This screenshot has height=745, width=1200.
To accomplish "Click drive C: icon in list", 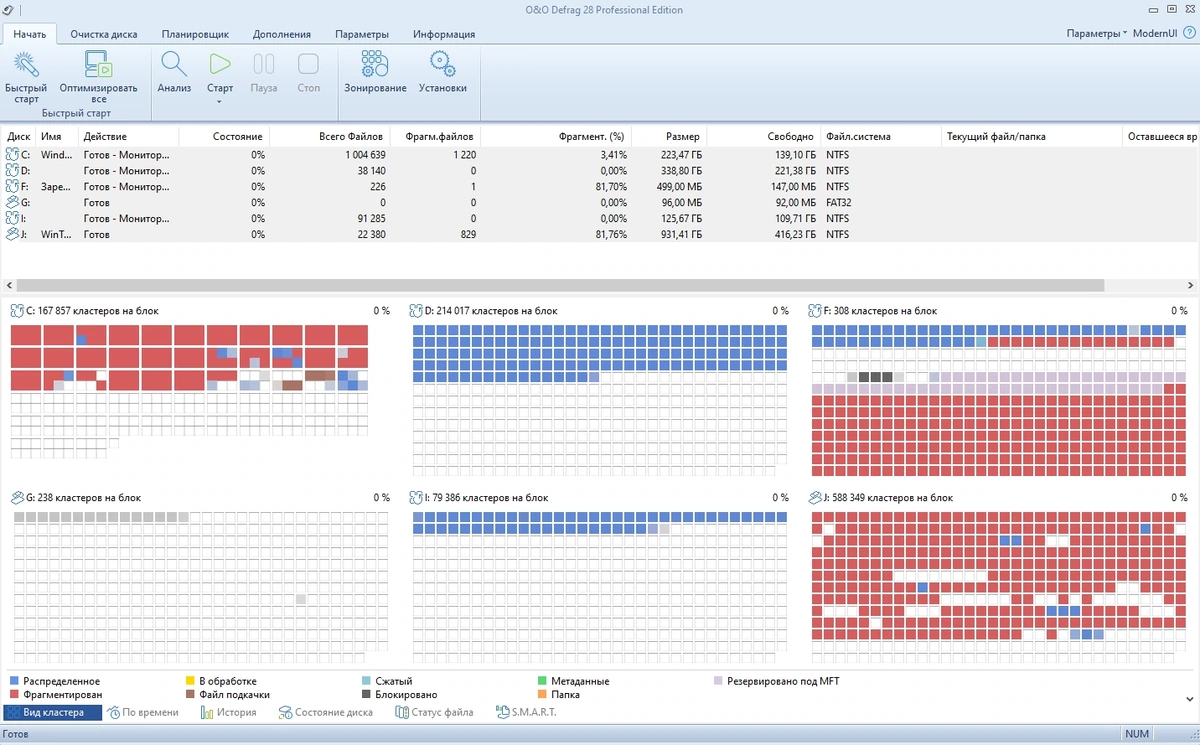I will tap(13, 155).
